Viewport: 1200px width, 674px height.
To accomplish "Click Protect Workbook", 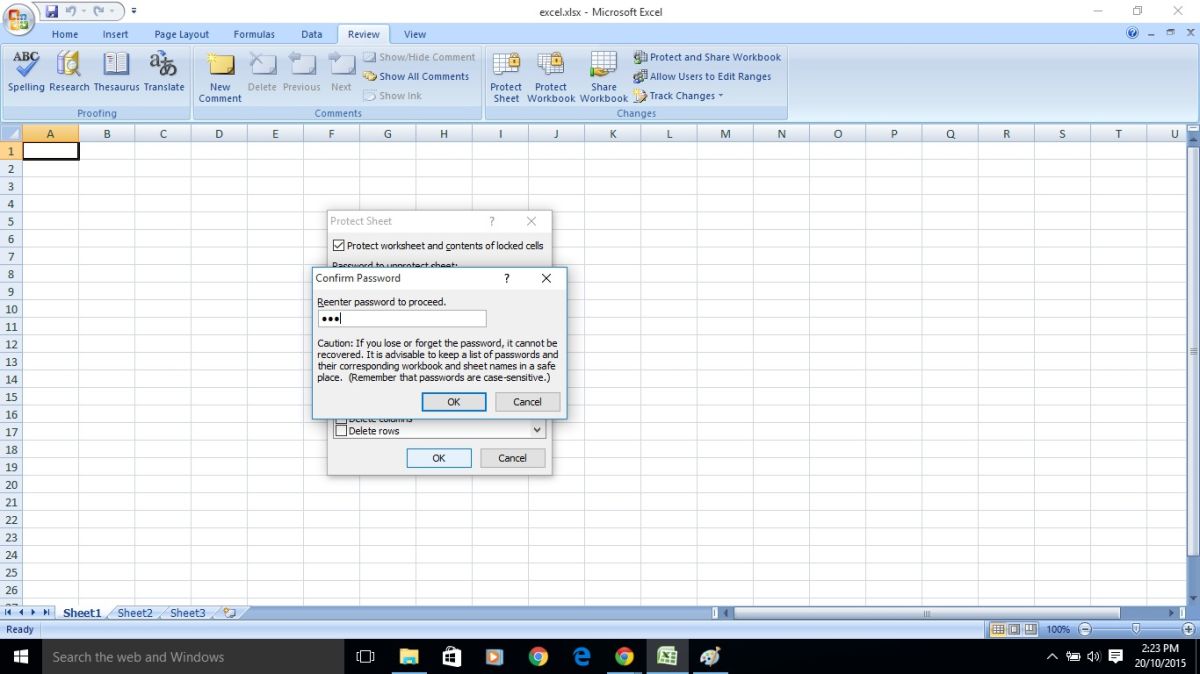I will point(551,77).
